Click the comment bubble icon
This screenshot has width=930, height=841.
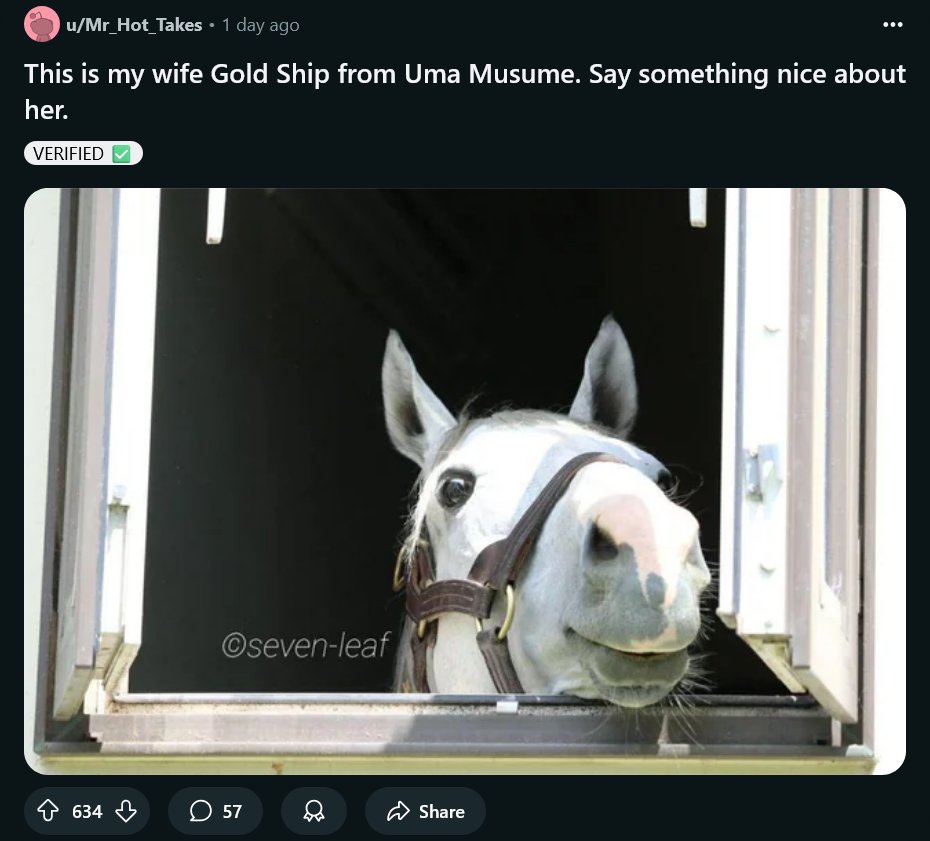[x=200, y=811]
